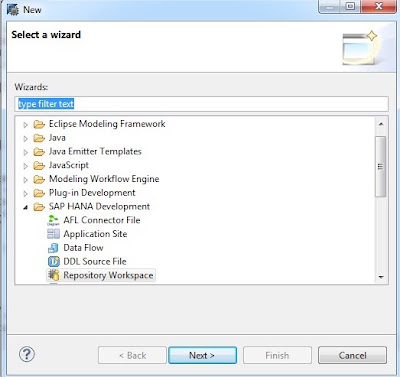This screenshot has height=377, width=400.
Task: Select Eclipse Modeling Framework label
Action: [x=107, y=124]
